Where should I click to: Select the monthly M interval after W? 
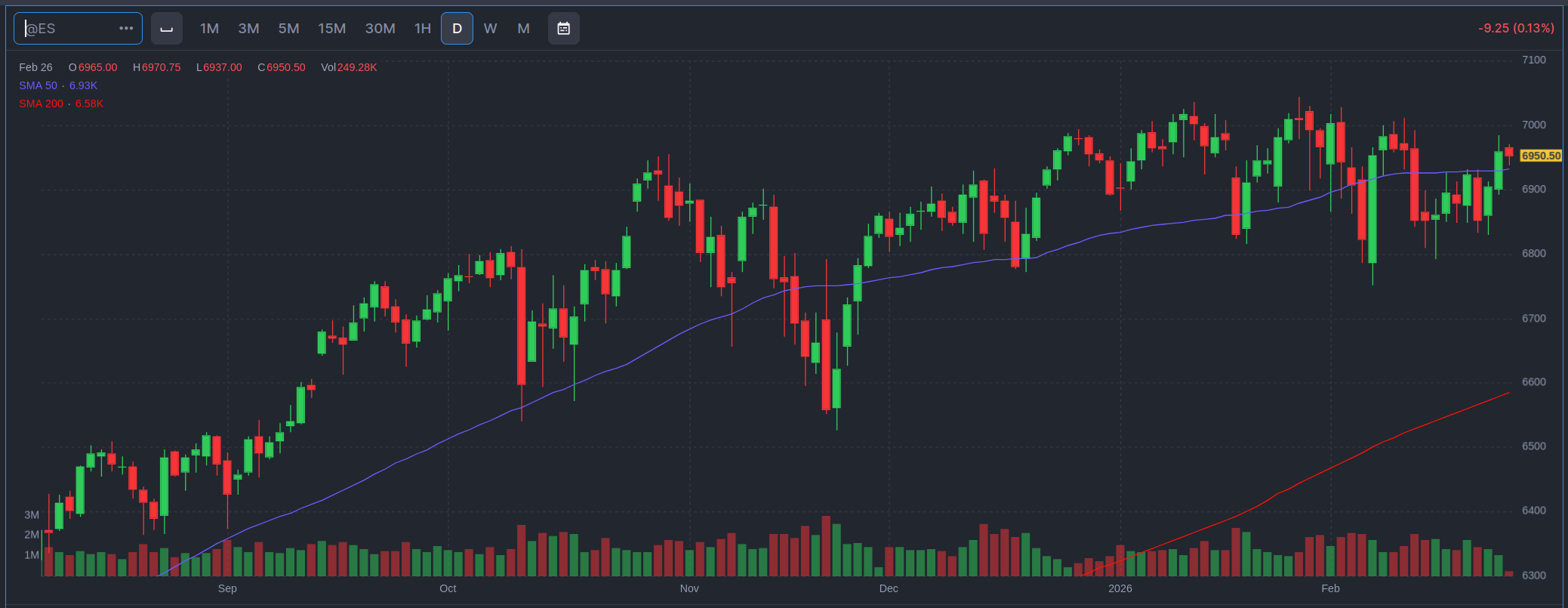(523, 29)
